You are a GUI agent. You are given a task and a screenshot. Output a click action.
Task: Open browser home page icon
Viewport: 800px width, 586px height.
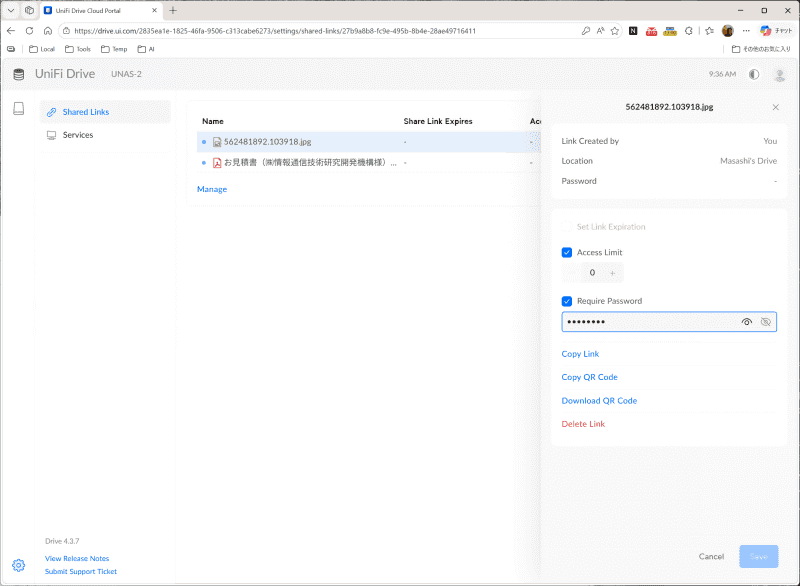click(x=48, y=31)
